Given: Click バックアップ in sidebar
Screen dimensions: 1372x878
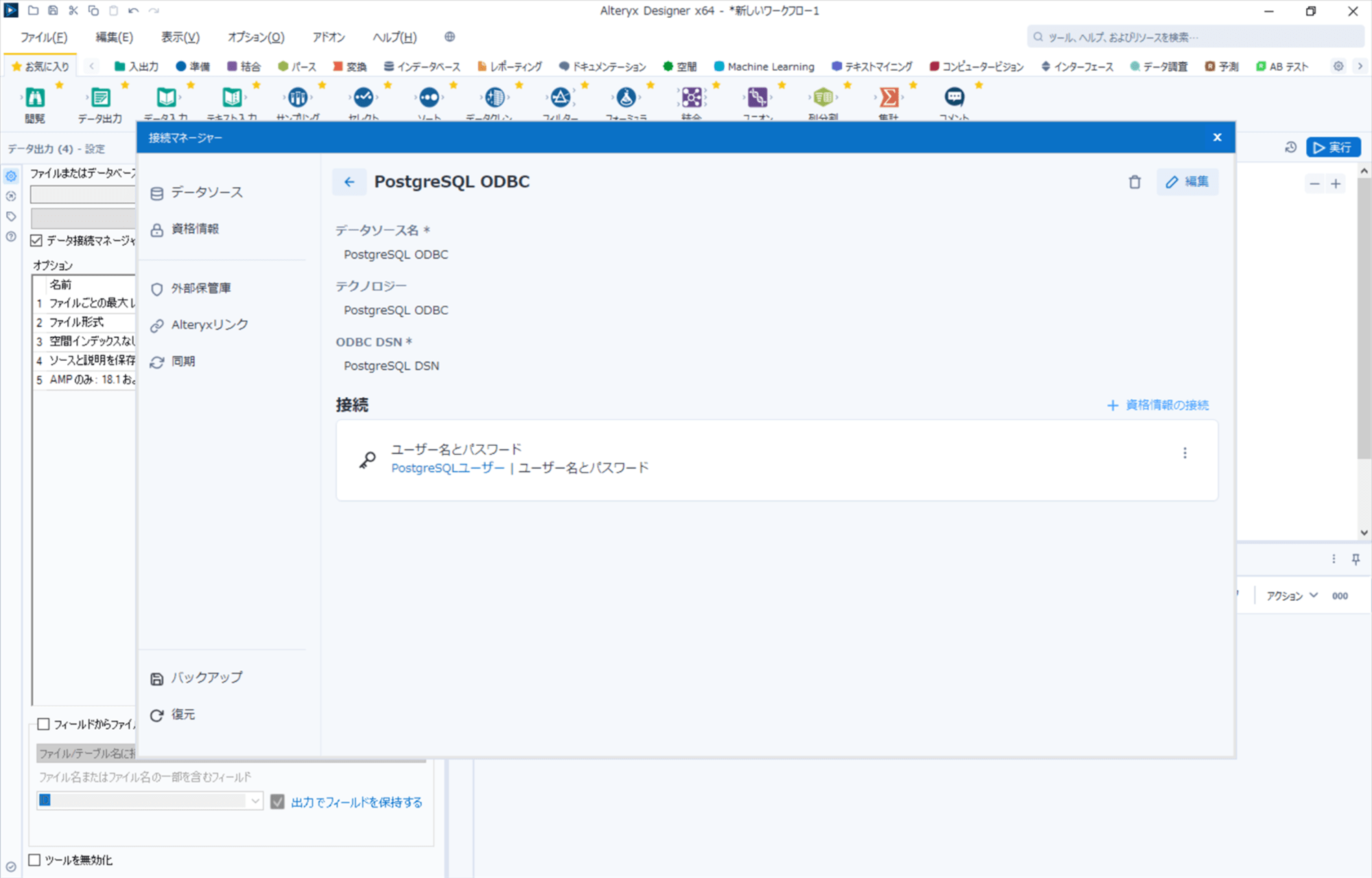Looking at the screenshot, I should [x=196, y=678].
